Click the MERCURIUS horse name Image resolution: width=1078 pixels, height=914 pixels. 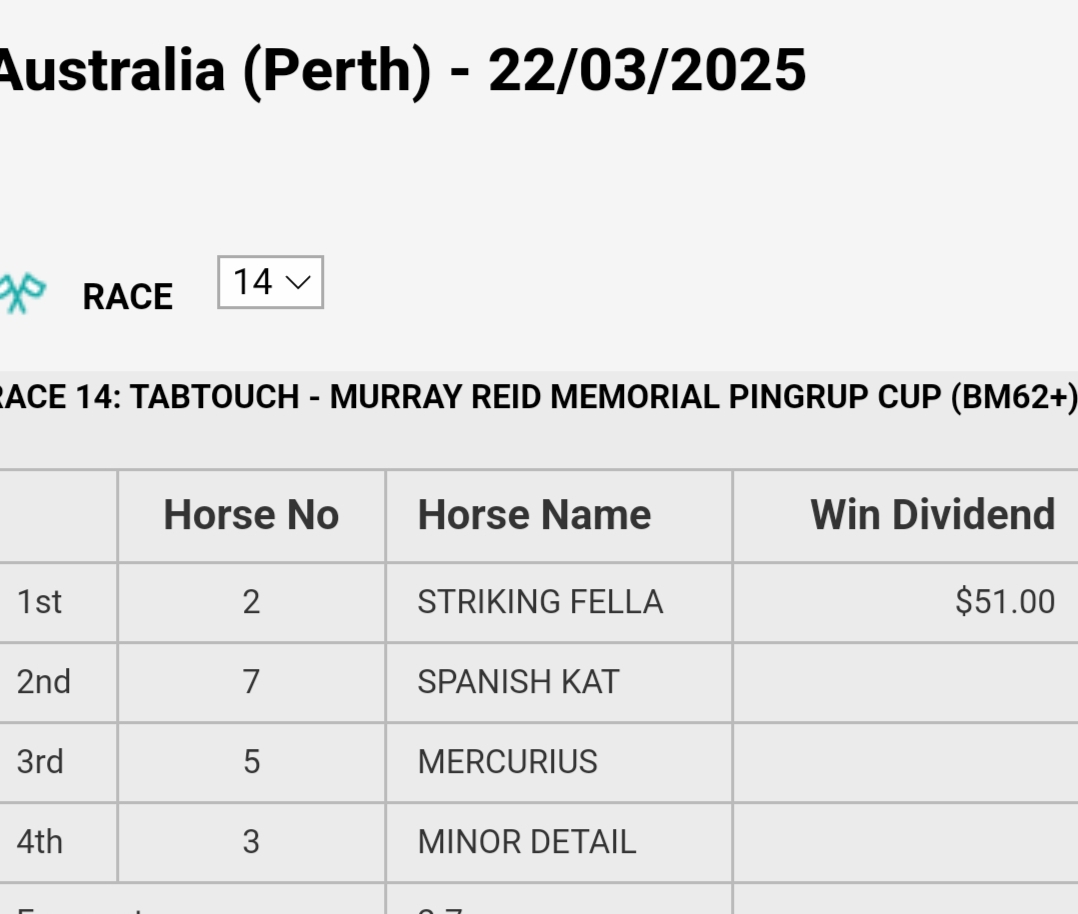pos(507,762)
